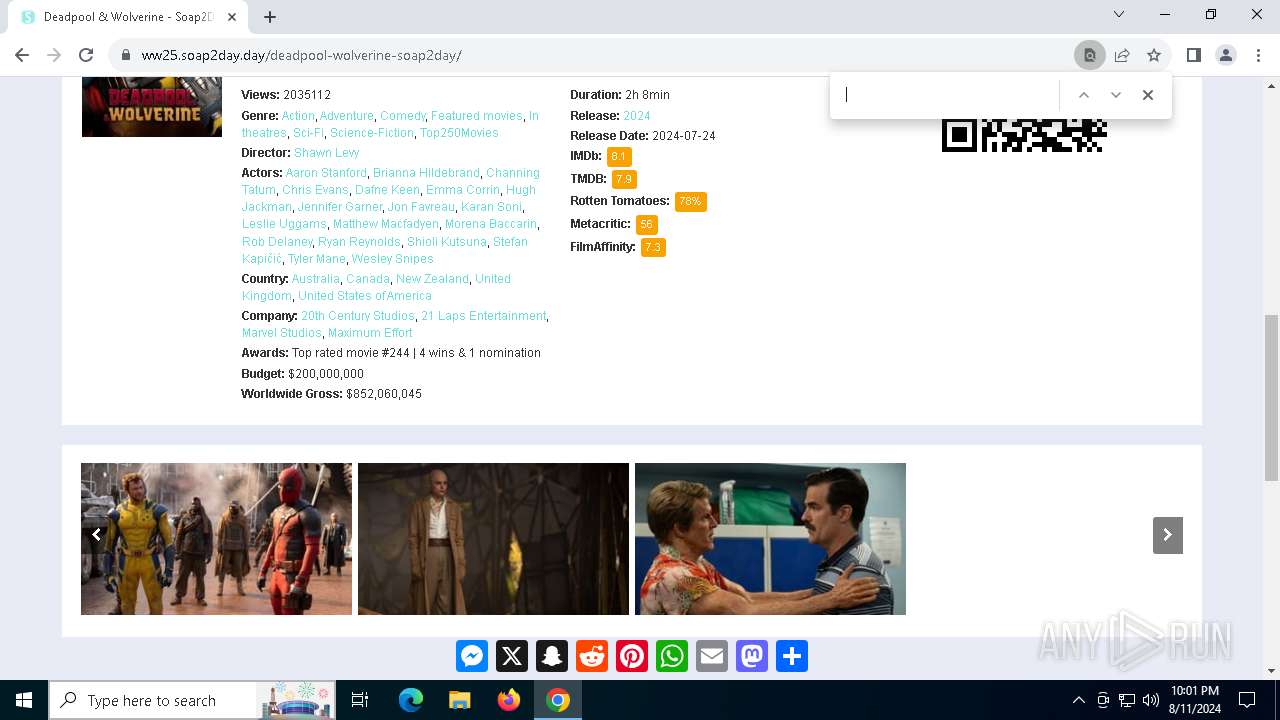Share on X using the X icon
Viewport: 1280px width, 720px height.
(512, 656)
